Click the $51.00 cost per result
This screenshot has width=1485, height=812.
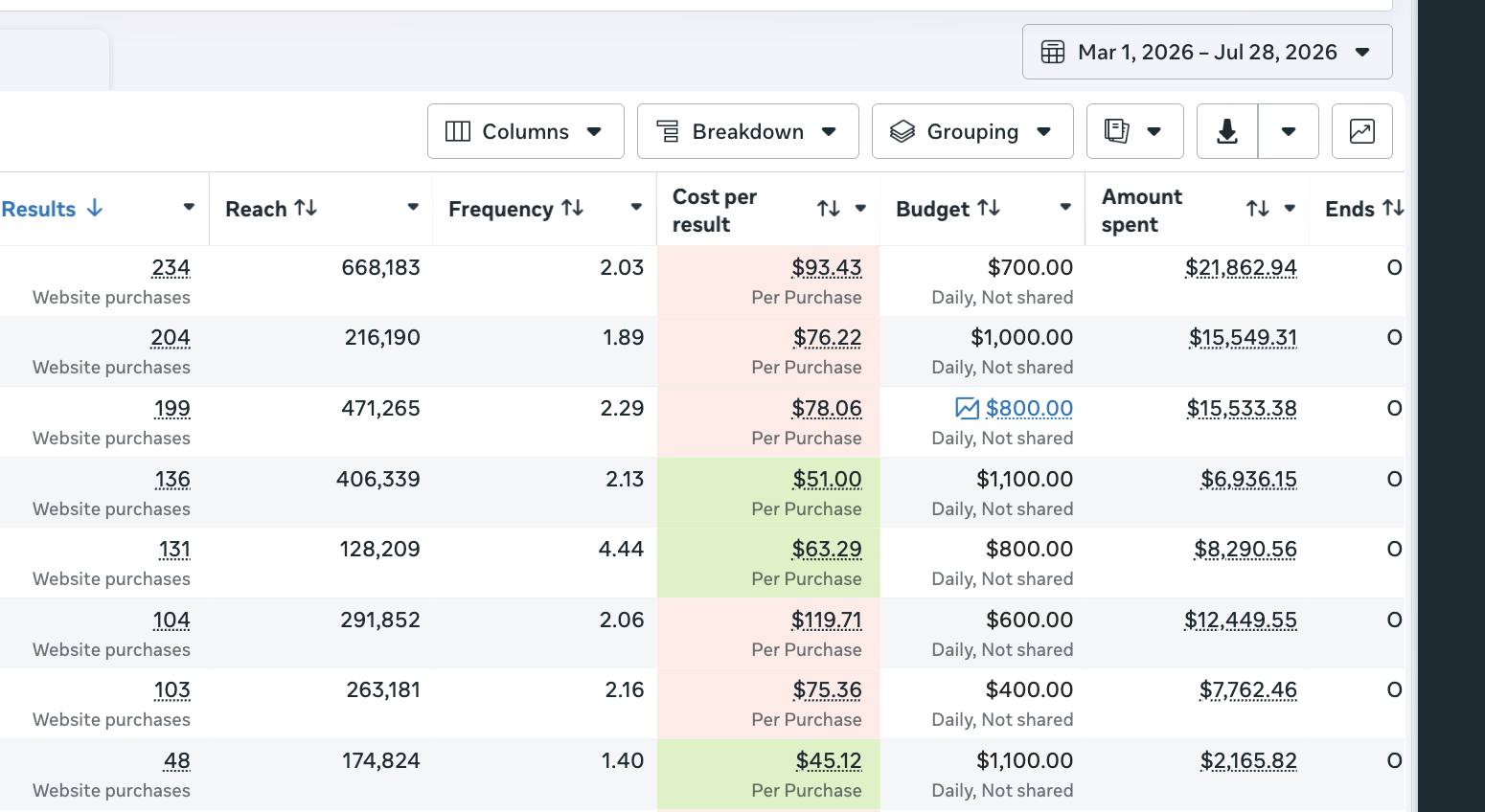(x=828, y=480)
